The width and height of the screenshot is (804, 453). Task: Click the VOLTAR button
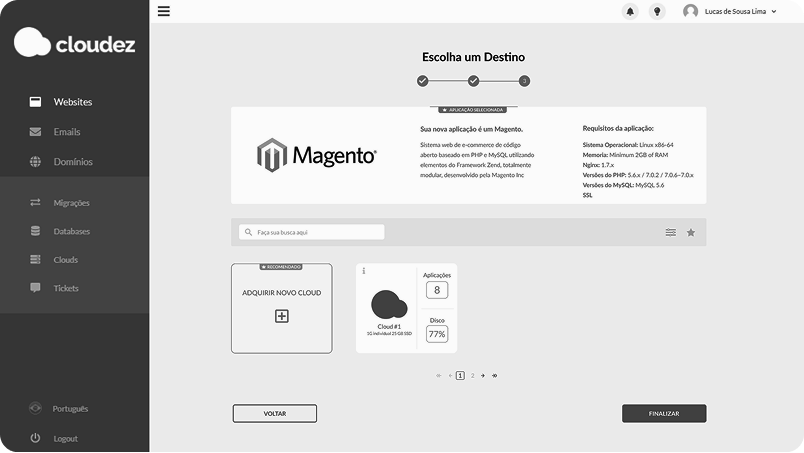point(275,413)
